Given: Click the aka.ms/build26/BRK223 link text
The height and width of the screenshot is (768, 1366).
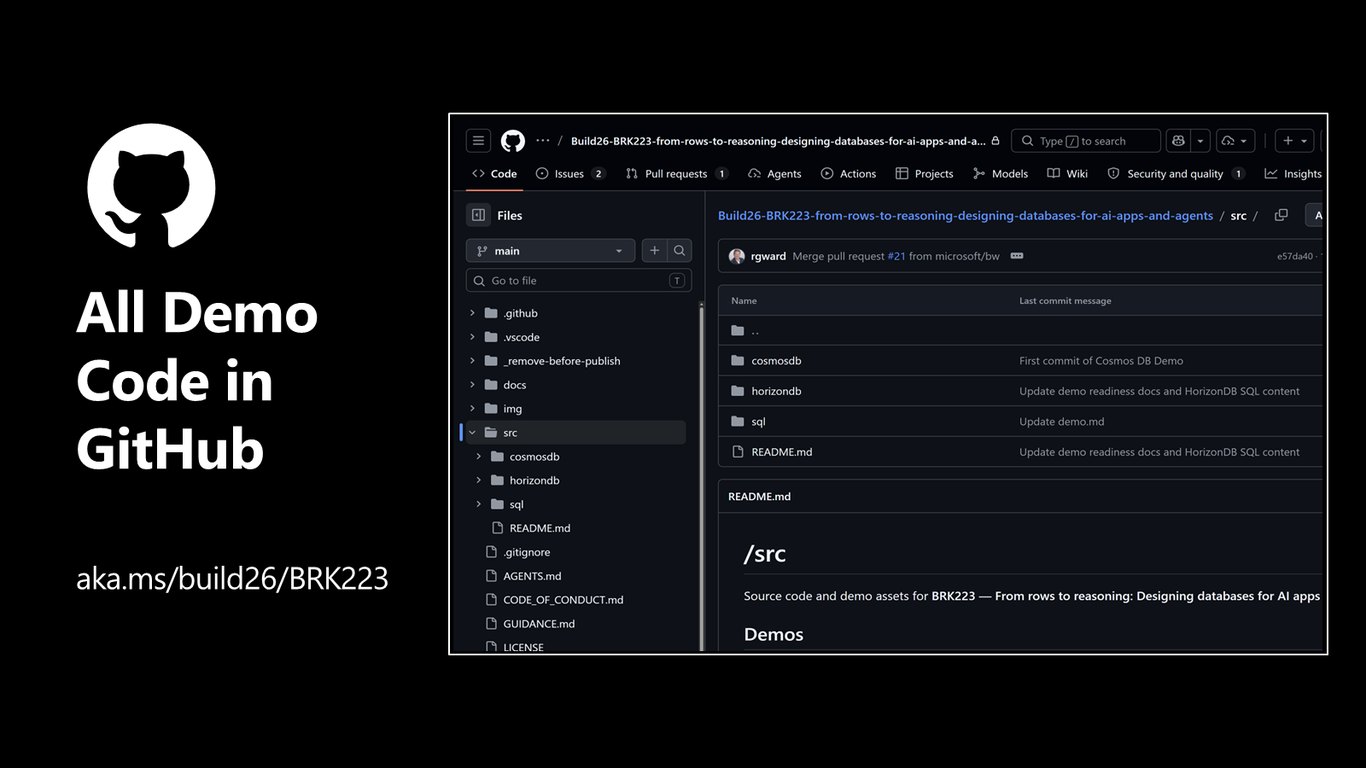Looking at the screenshot, I should click(232, 578).
